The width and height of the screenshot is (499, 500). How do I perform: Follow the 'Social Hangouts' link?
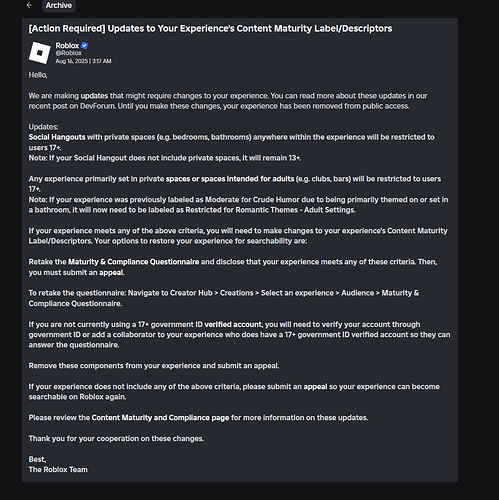(57, 137)
